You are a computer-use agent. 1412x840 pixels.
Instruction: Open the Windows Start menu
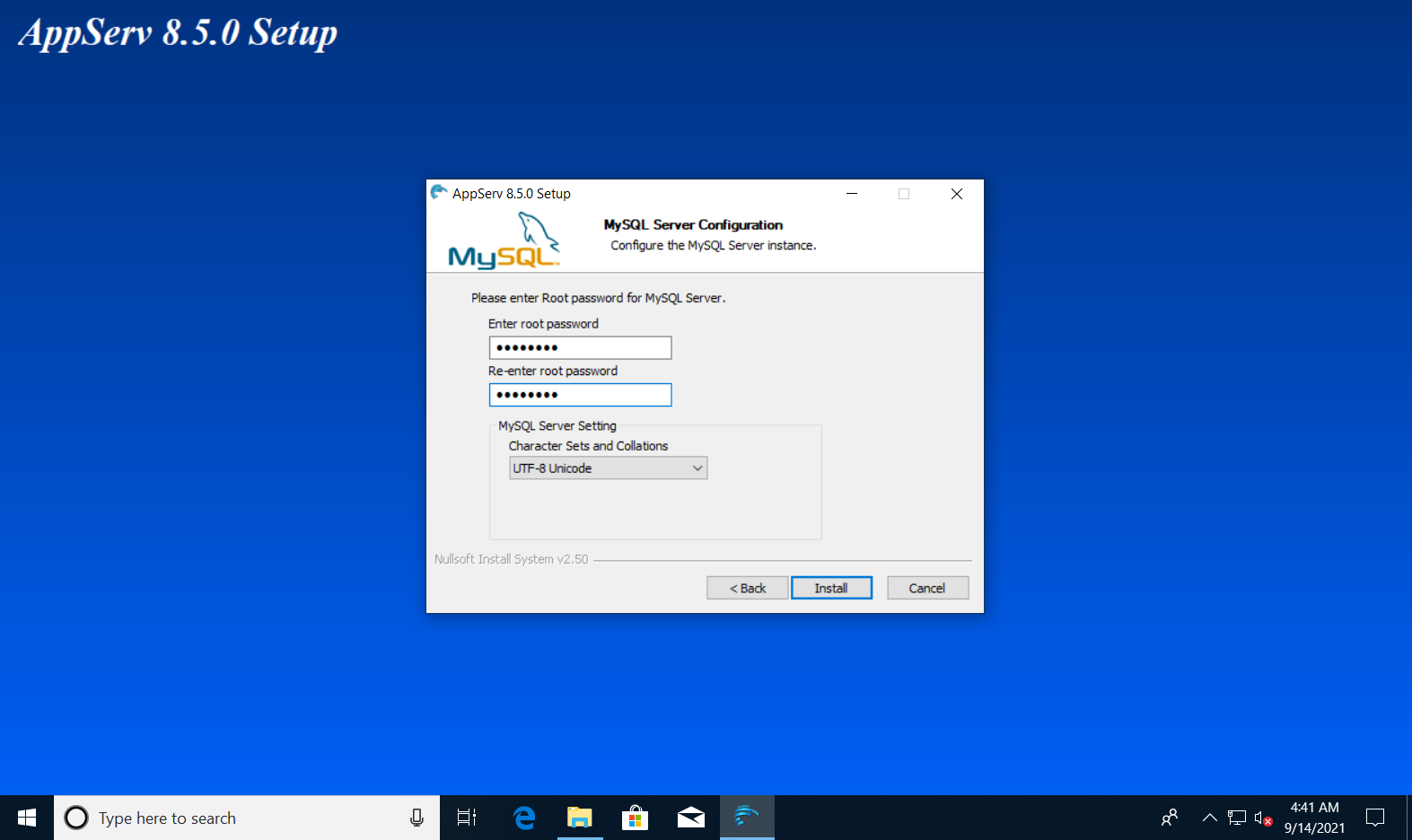click(27, 818)
